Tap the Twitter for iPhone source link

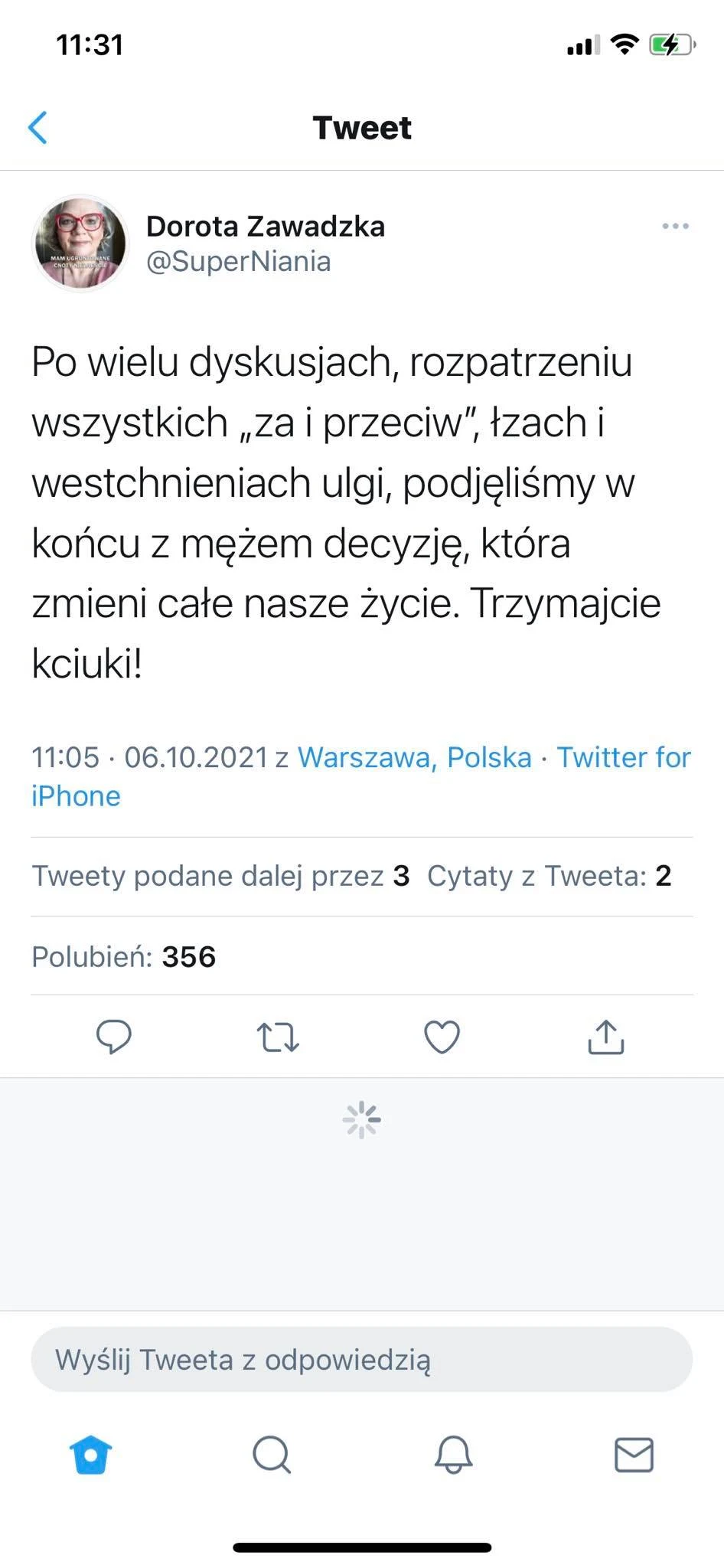[623, 757]
